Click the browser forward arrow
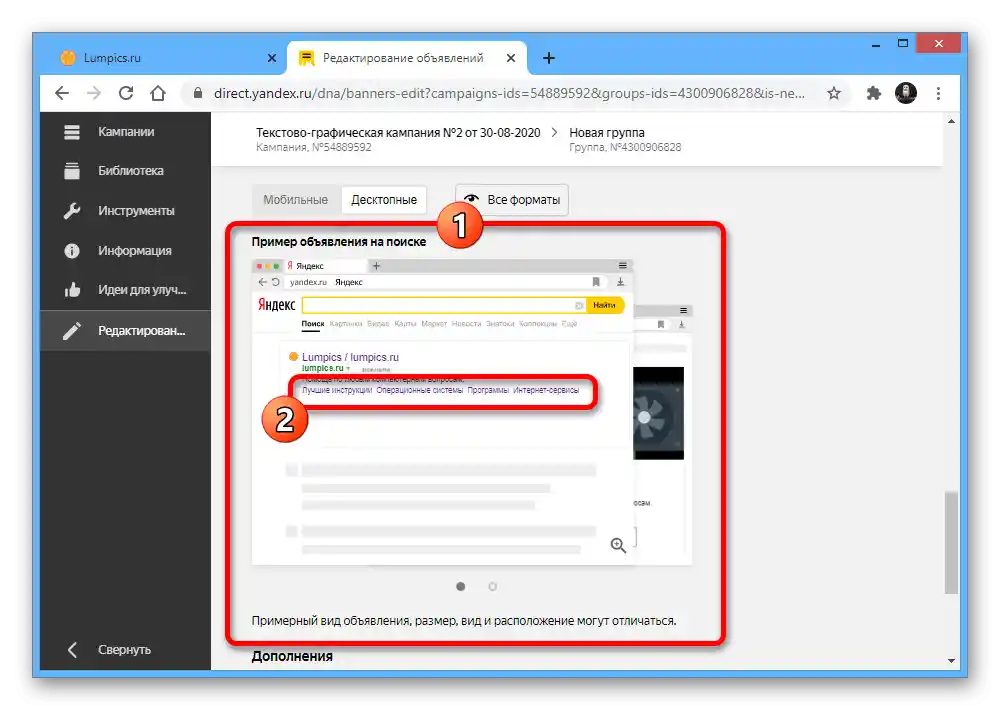Viewport: 1000px width, 710px height. click(x=94, y=94)
